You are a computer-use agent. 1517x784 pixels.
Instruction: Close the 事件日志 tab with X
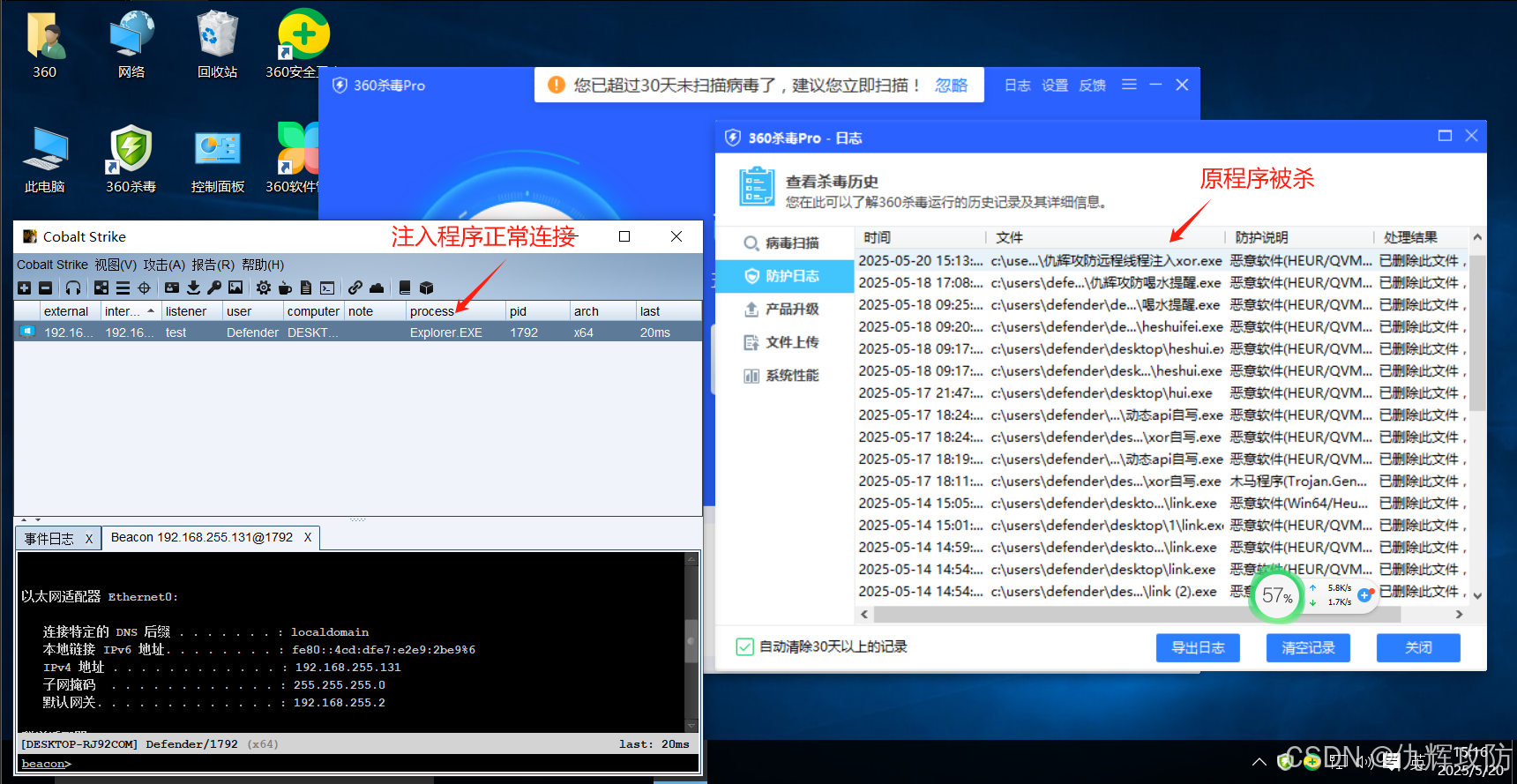(x=89, y=539)
